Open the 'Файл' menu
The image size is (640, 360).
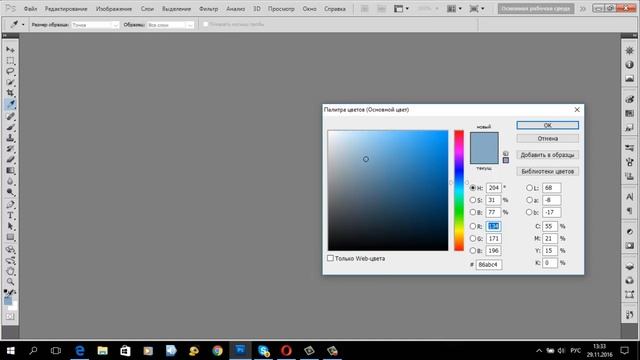pos(30,9)
